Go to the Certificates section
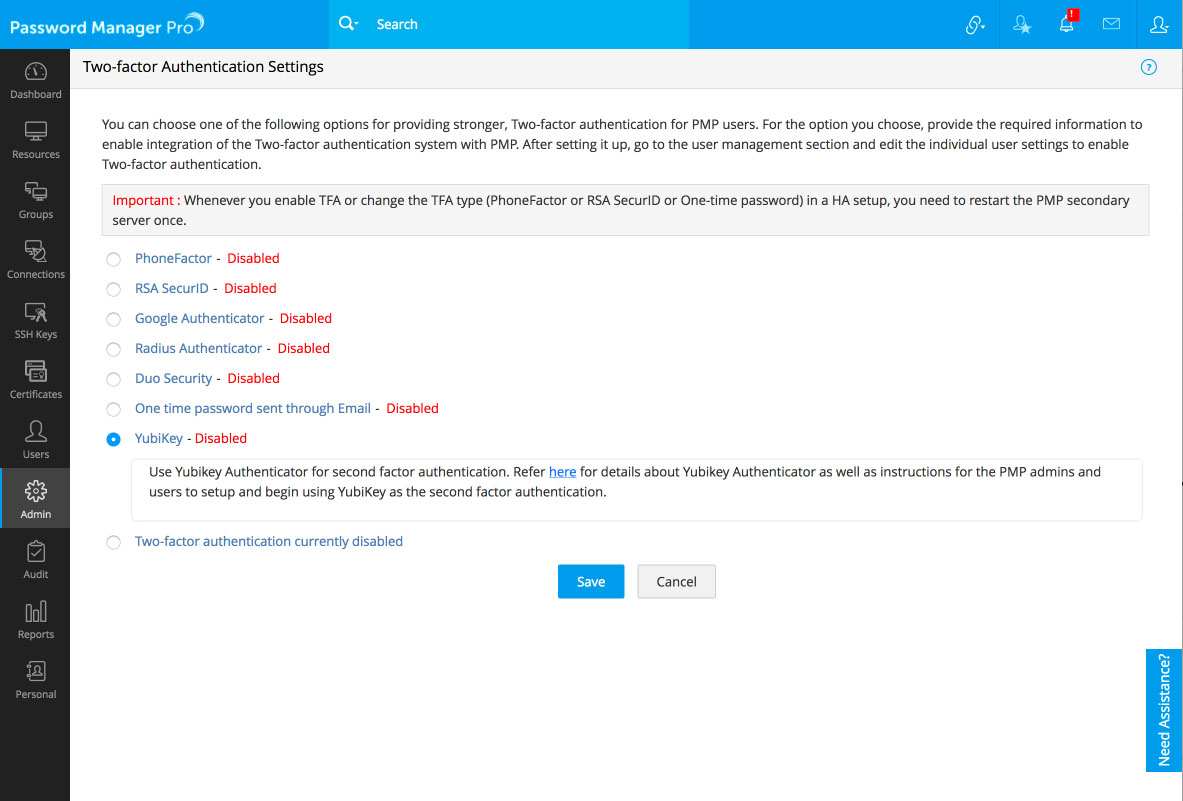Screen dimensions: 1183x801 [35, 380]
